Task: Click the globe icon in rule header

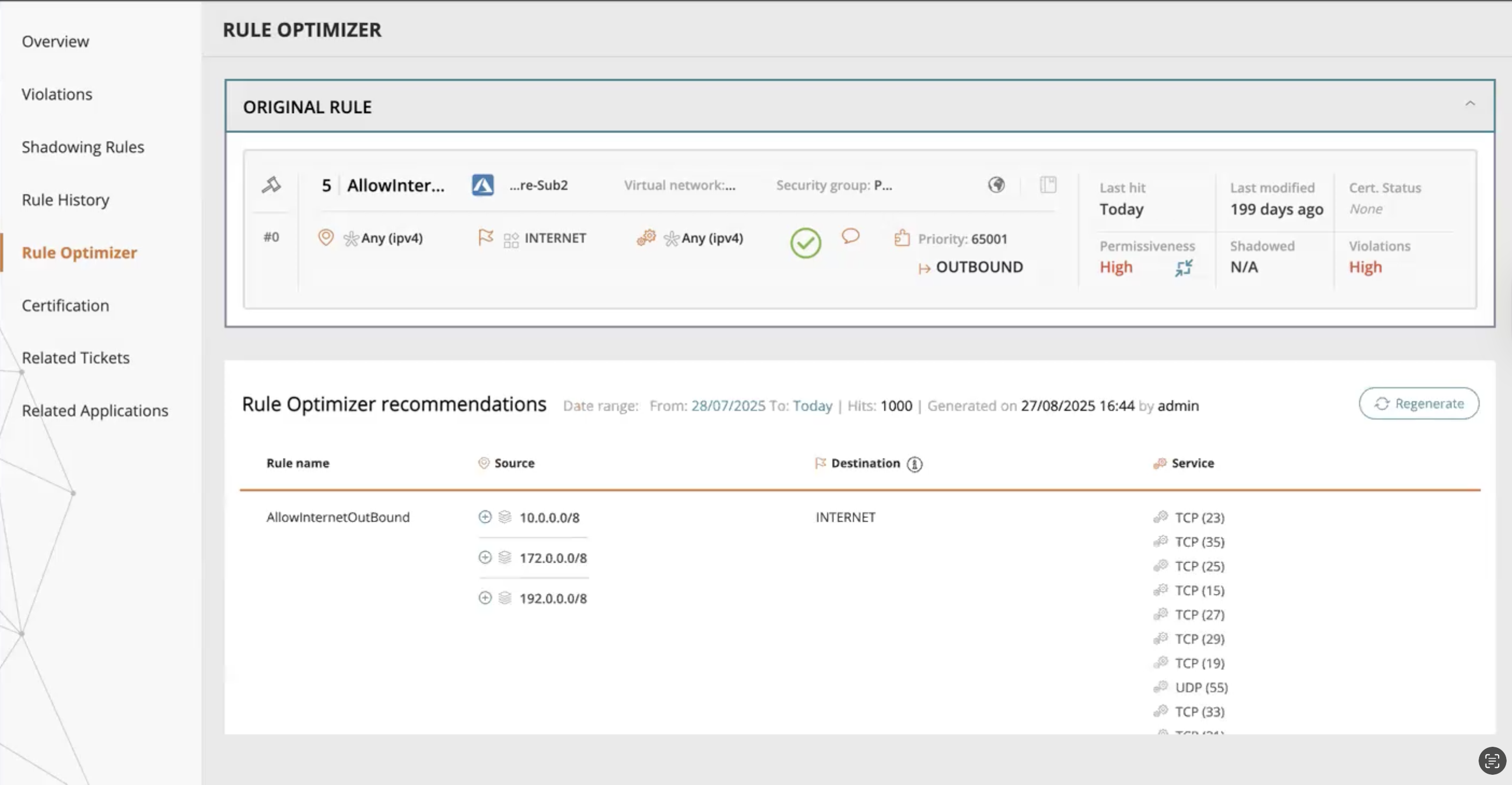Action: click(996, 185)
